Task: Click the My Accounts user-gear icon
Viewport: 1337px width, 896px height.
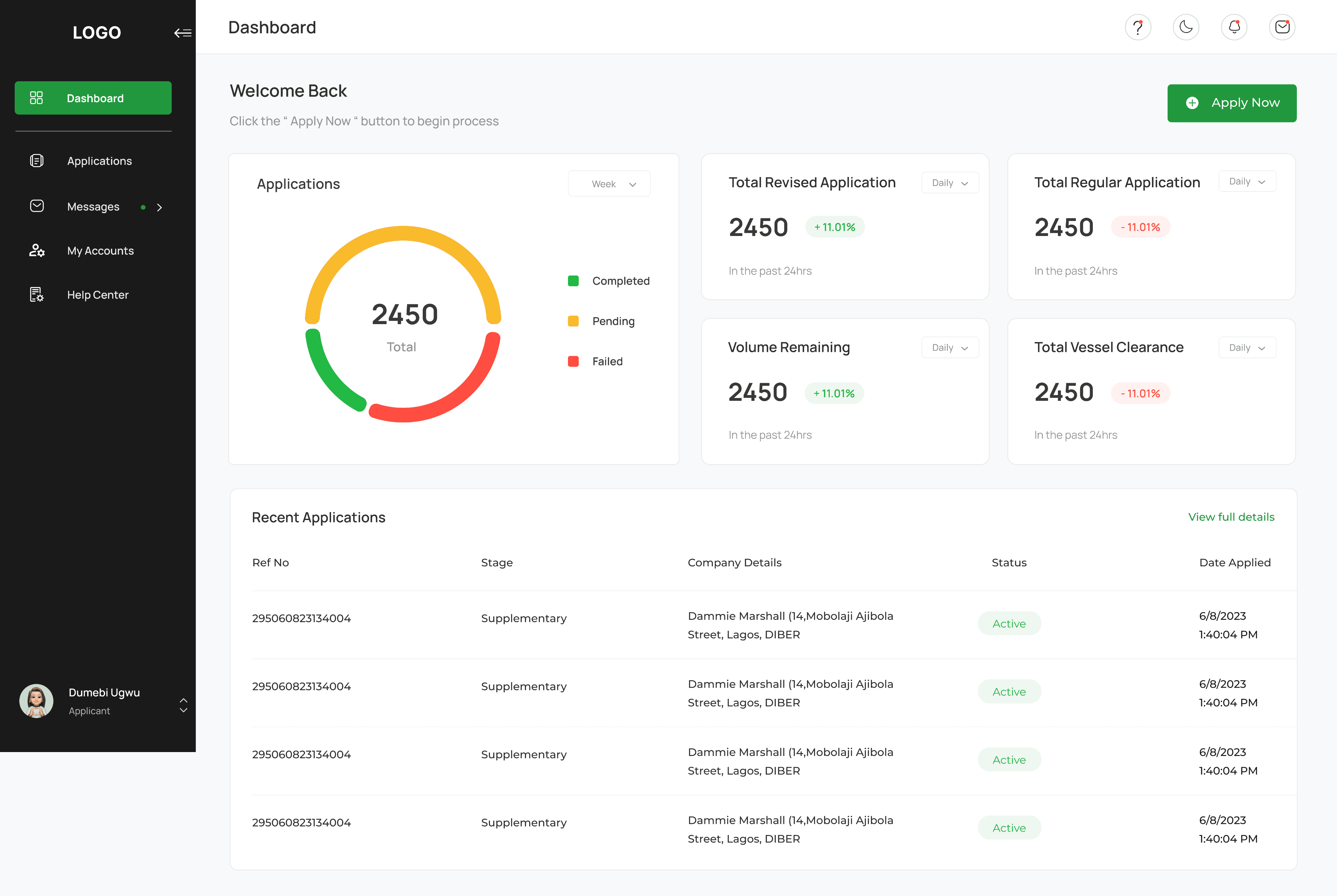Action: tap(37, 250)
